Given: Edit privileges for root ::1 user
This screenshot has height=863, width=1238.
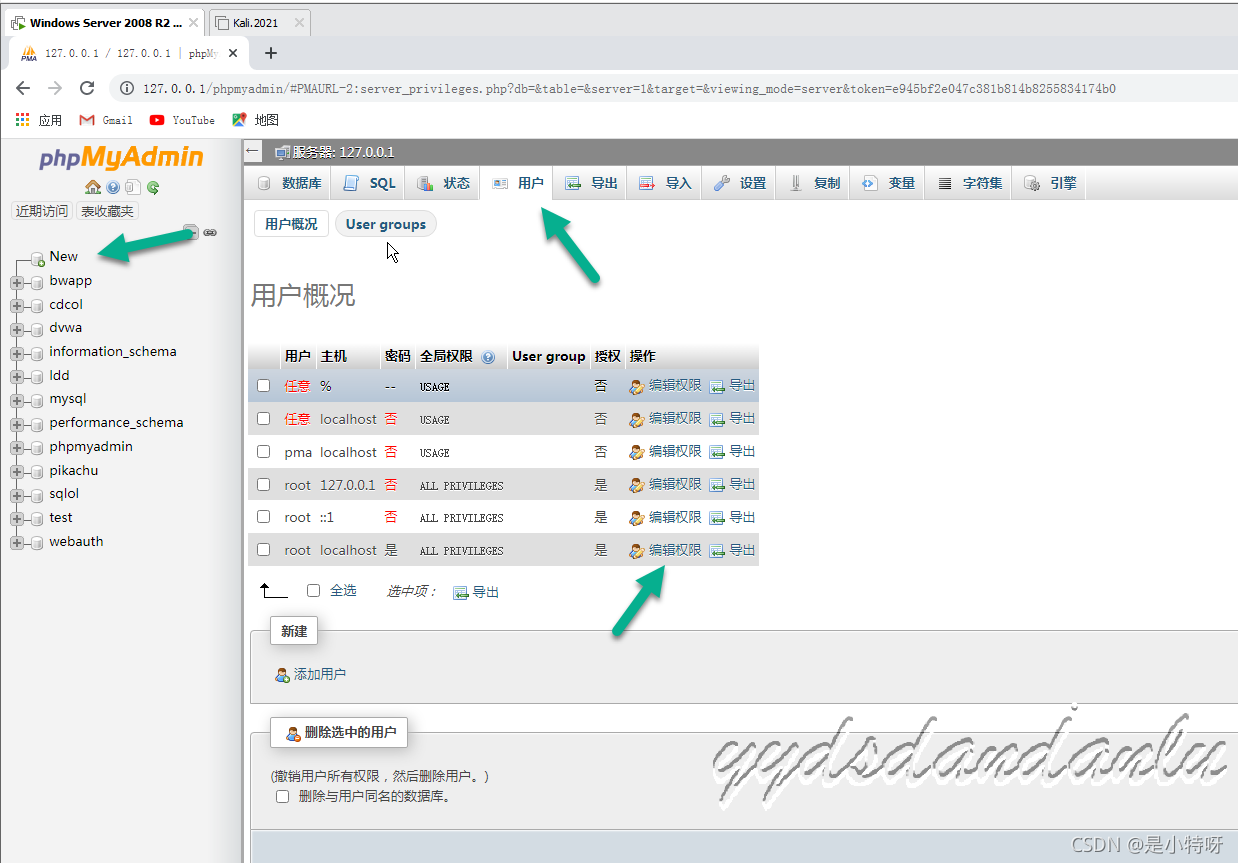Looking at the screenshot, I should [x=666, y=517].
